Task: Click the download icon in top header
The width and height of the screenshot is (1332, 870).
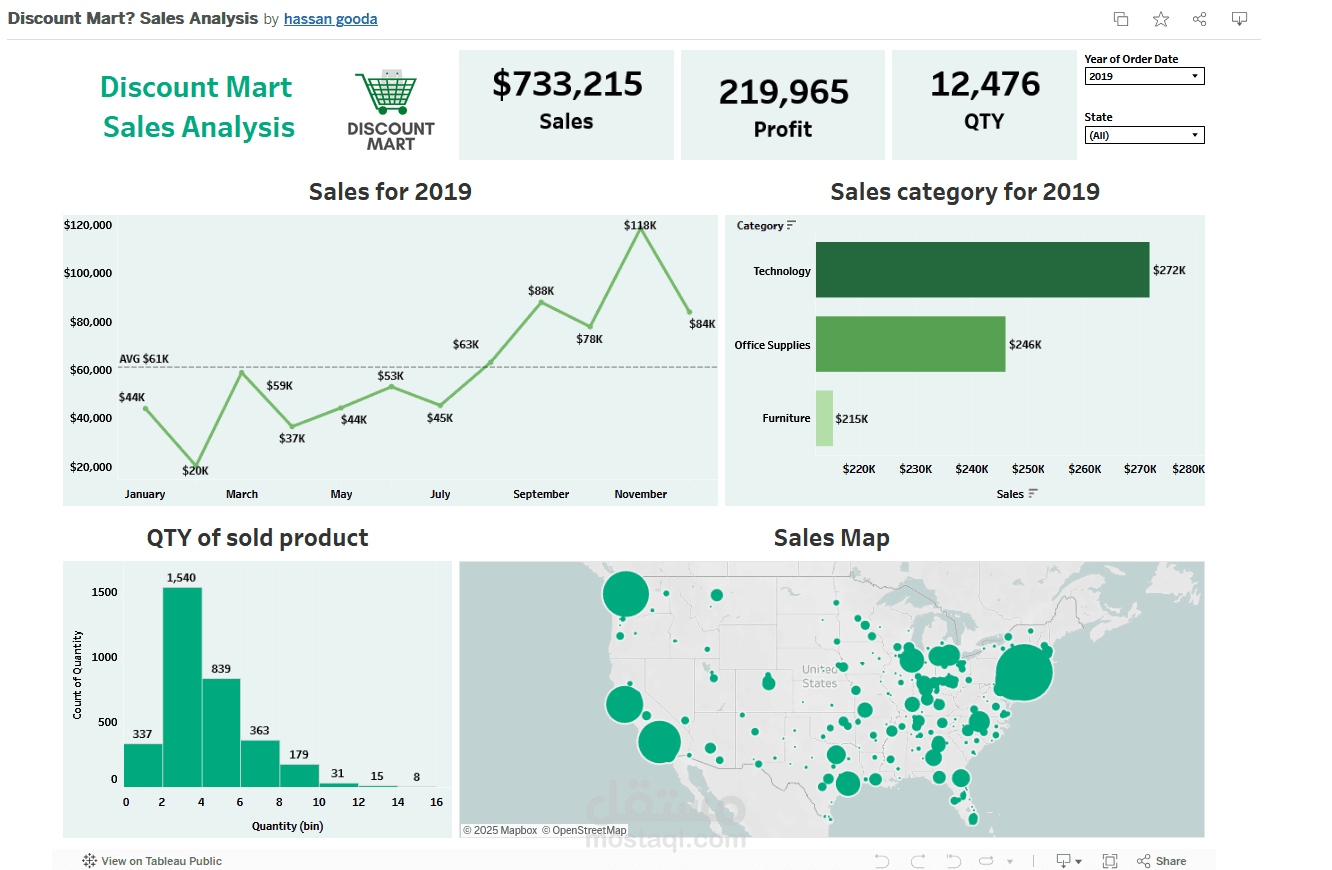Action: 1240,19
